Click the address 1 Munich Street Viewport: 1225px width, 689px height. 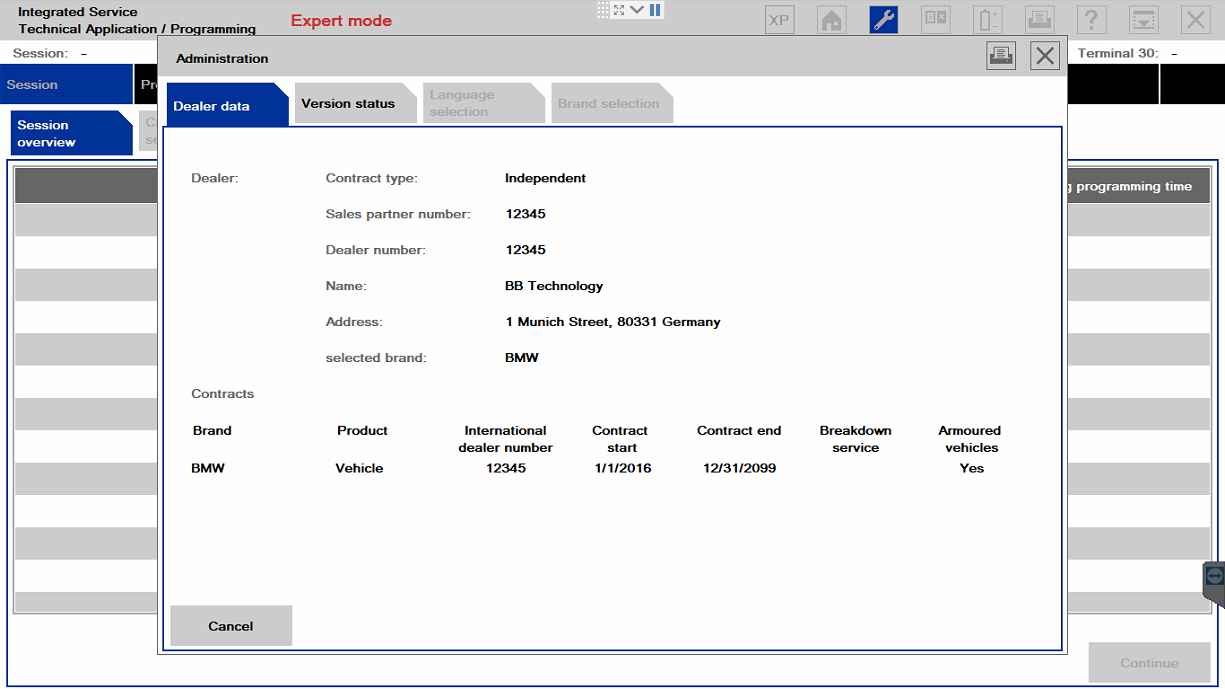[x=613, y=322]
